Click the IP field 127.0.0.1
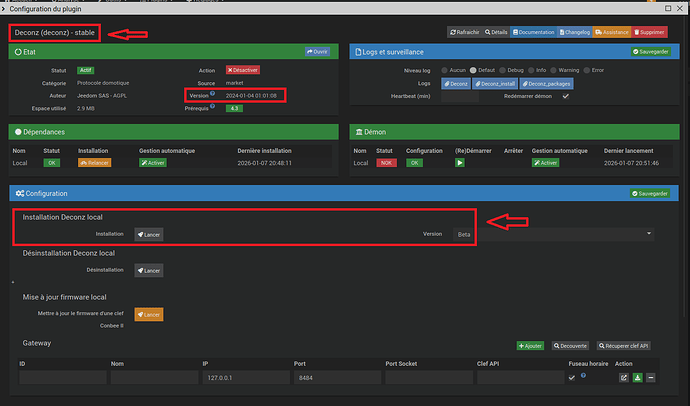 [x=246, y=377]
